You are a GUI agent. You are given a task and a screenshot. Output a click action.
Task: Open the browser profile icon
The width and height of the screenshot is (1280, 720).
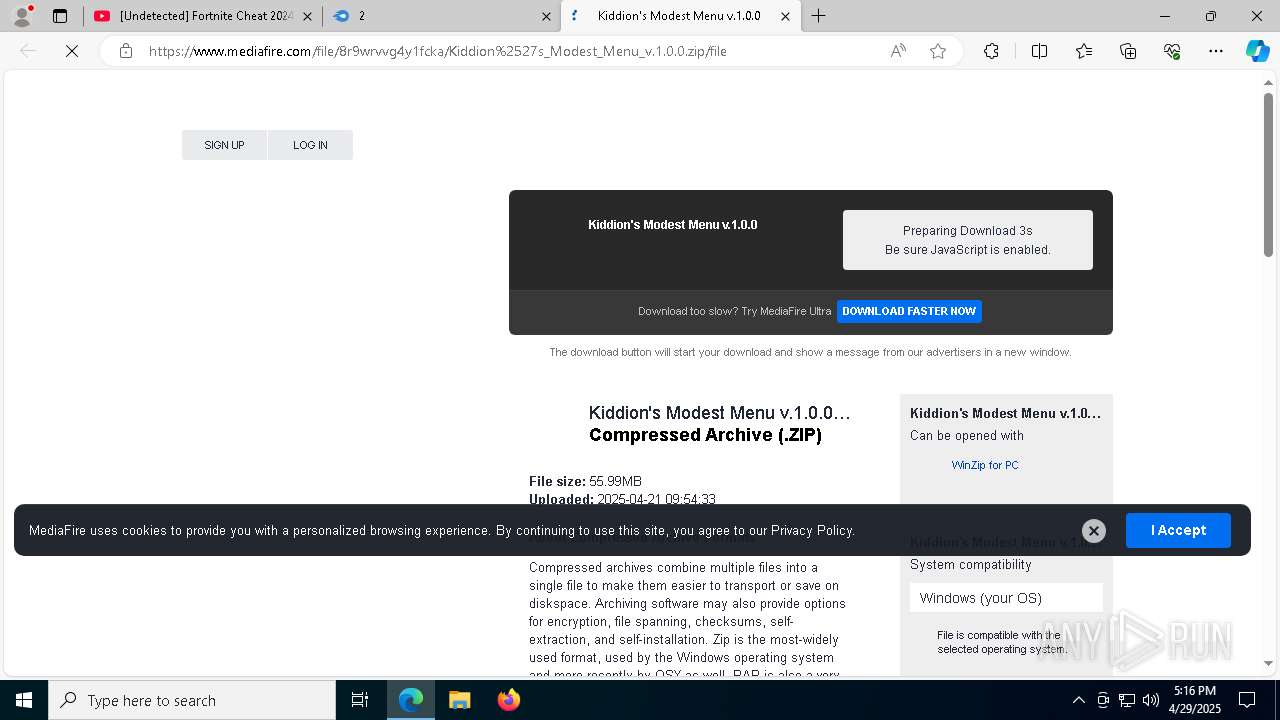(x=22, y=16)
